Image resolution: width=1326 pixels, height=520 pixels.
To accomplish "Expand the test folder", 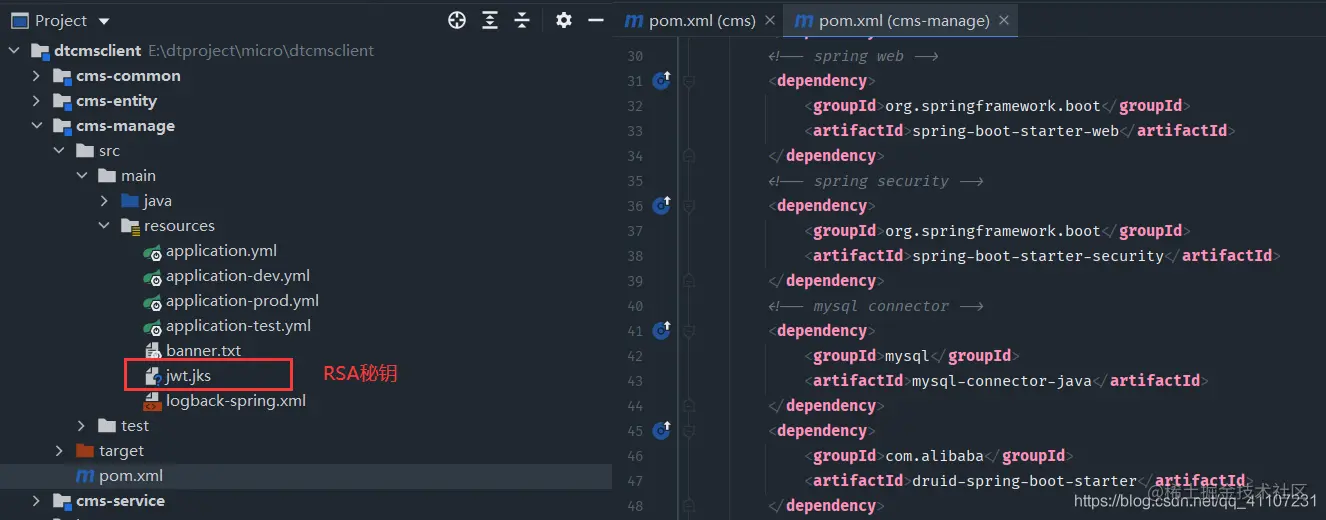I will tap(81, 425).
